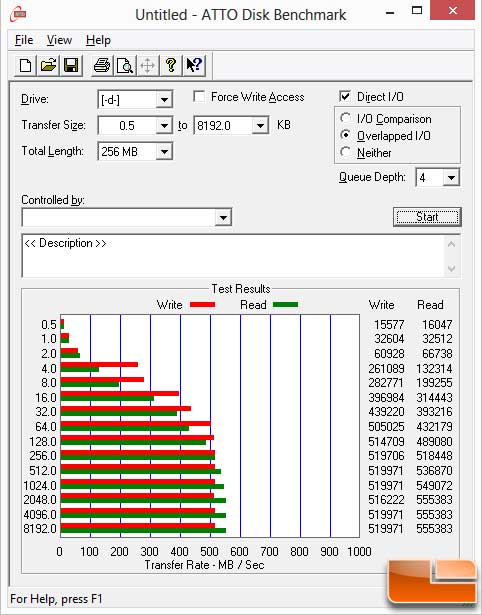The height and width of the screenshot is (615, 482).
Task: Click inside the Description text box
Action: click(x=233, y=256)
